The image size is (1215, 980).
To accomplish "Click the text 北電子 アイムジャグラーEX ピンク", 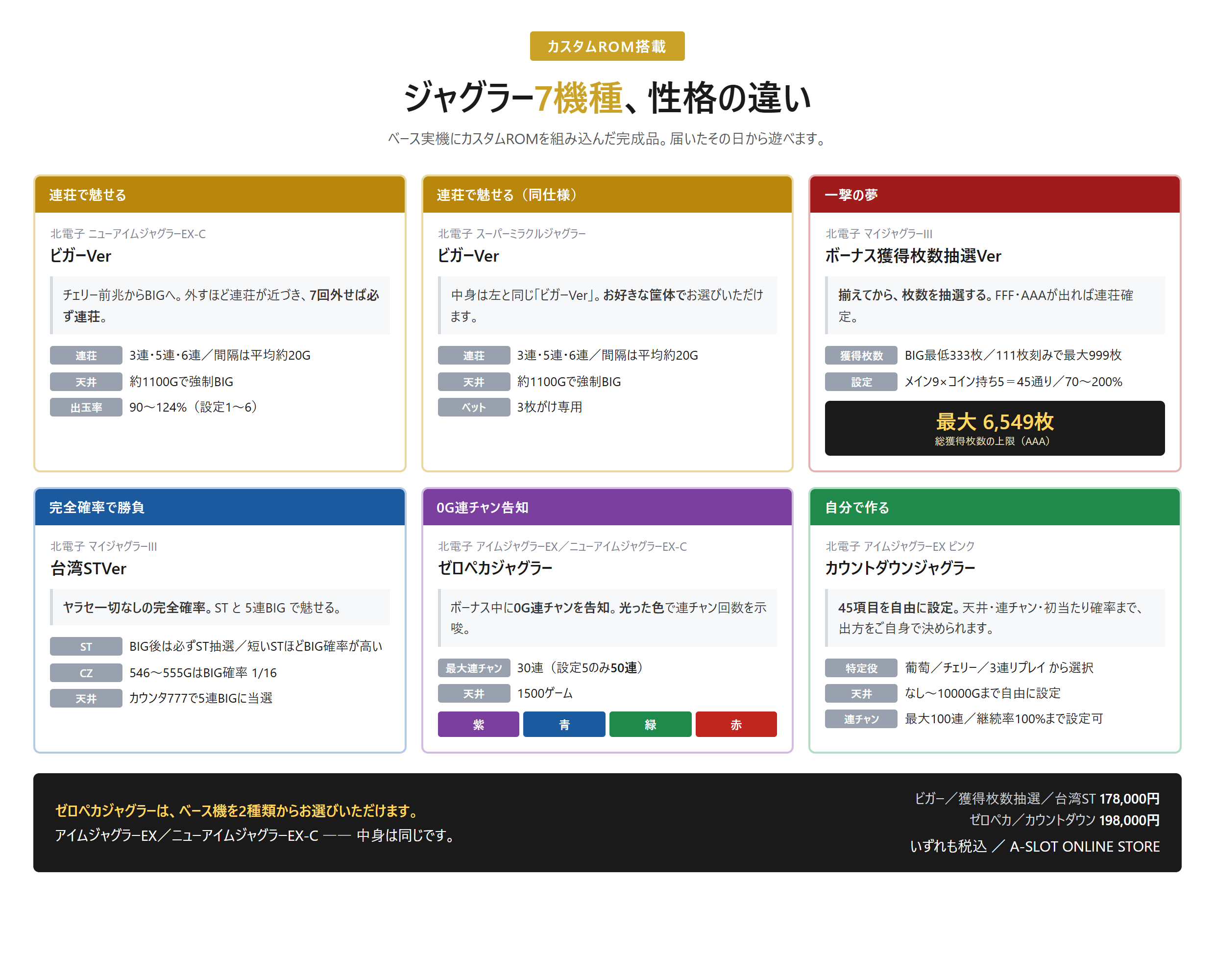I will [x=899, y=546].
